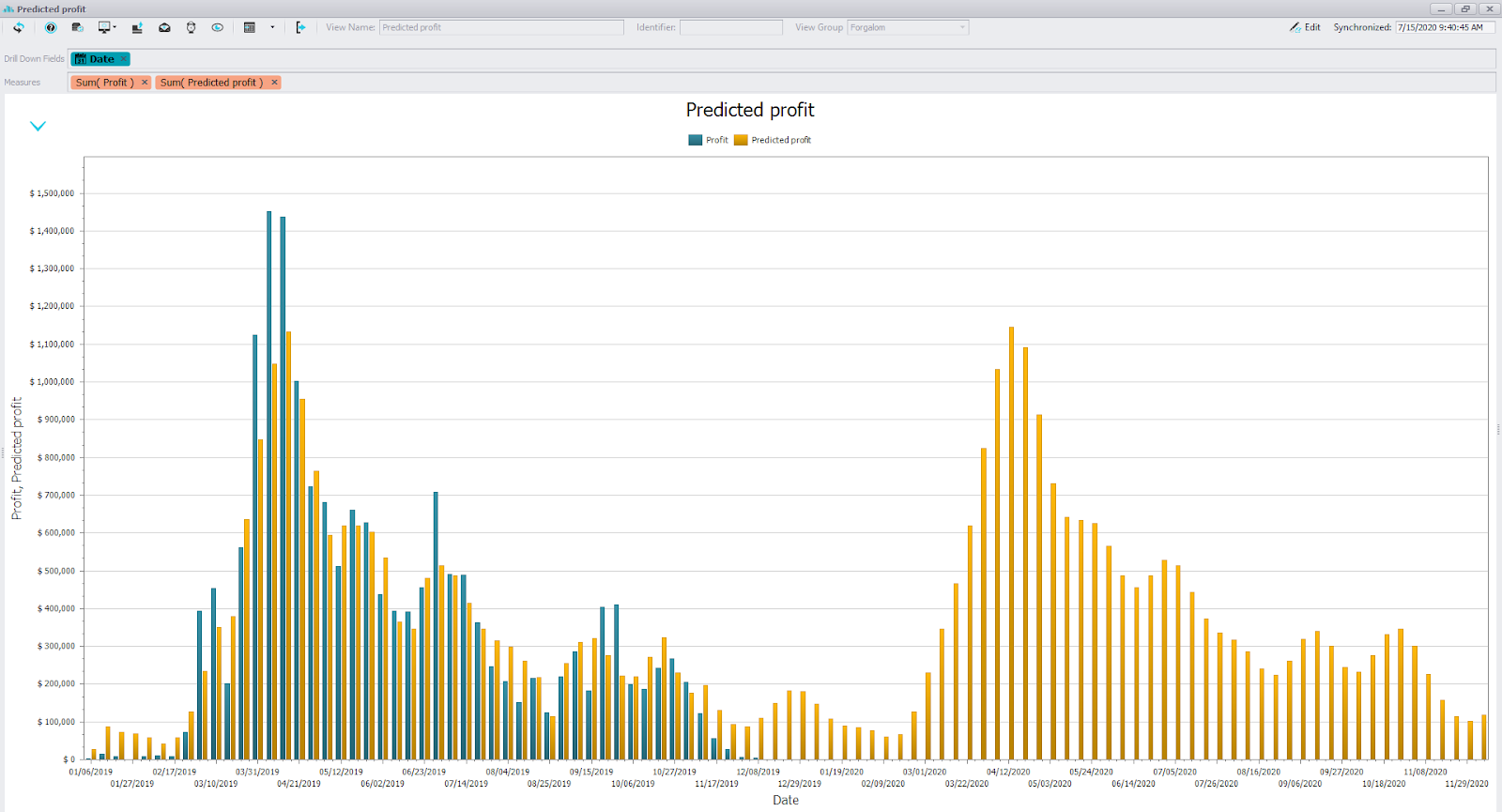Click the database settings toolbar icon
This screenshot has width=1502, height=812.
click(78, 27)
